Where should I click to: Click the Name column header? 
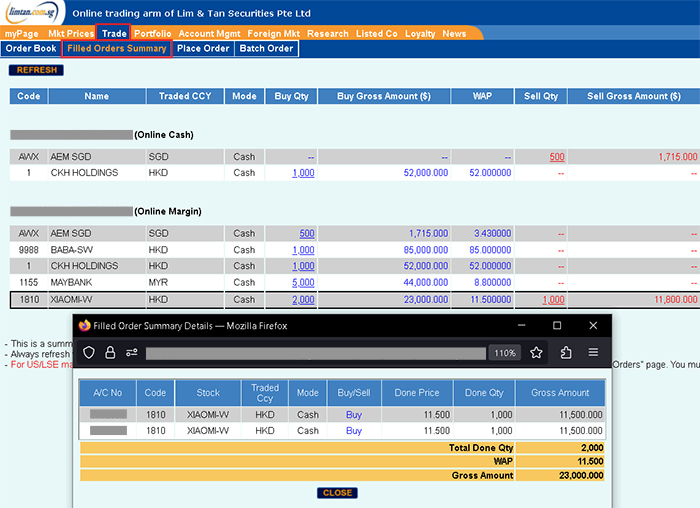(x=97, y=96)
